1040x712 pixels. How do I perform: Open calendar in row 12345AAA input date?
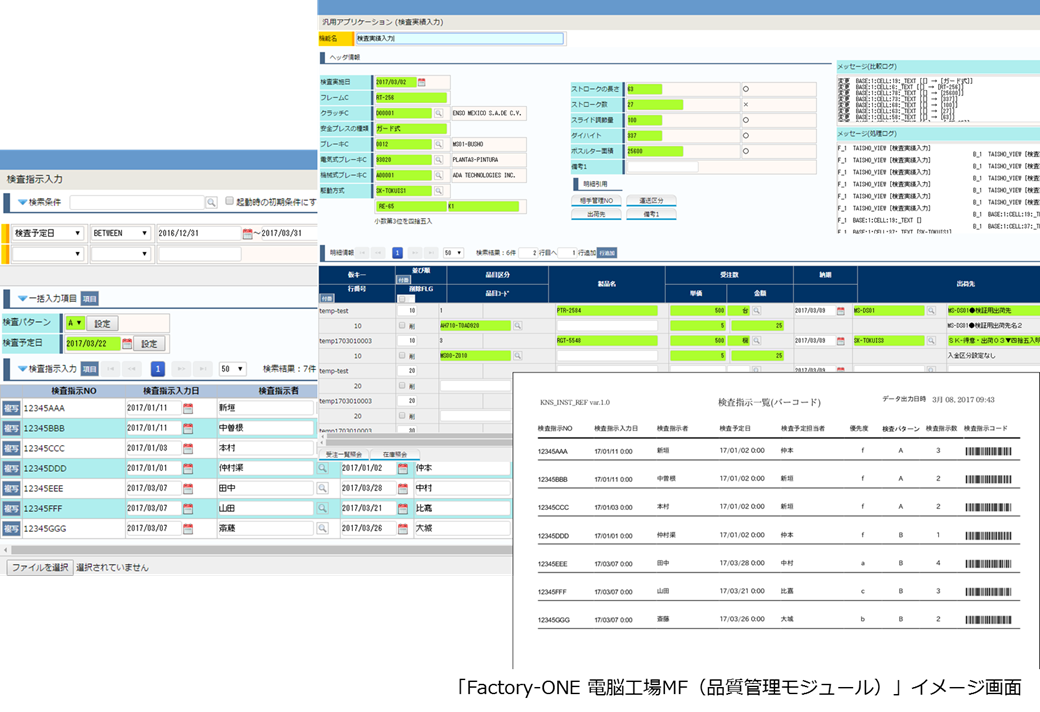pos(188,408)
